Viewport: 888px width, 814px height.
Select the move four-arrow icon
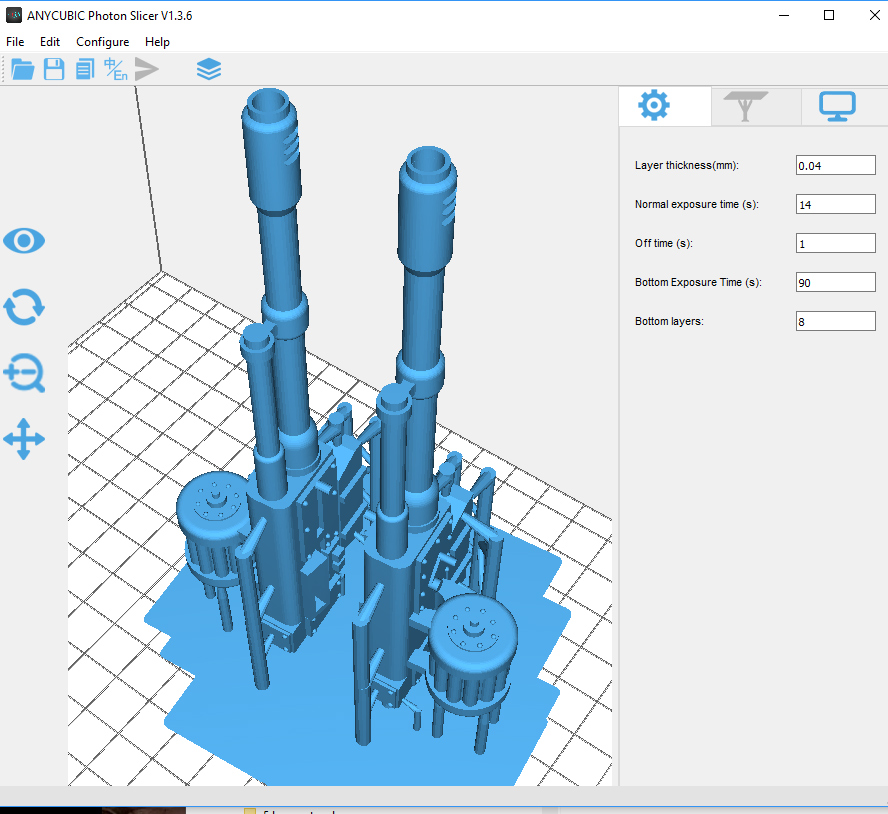(24, 439)
